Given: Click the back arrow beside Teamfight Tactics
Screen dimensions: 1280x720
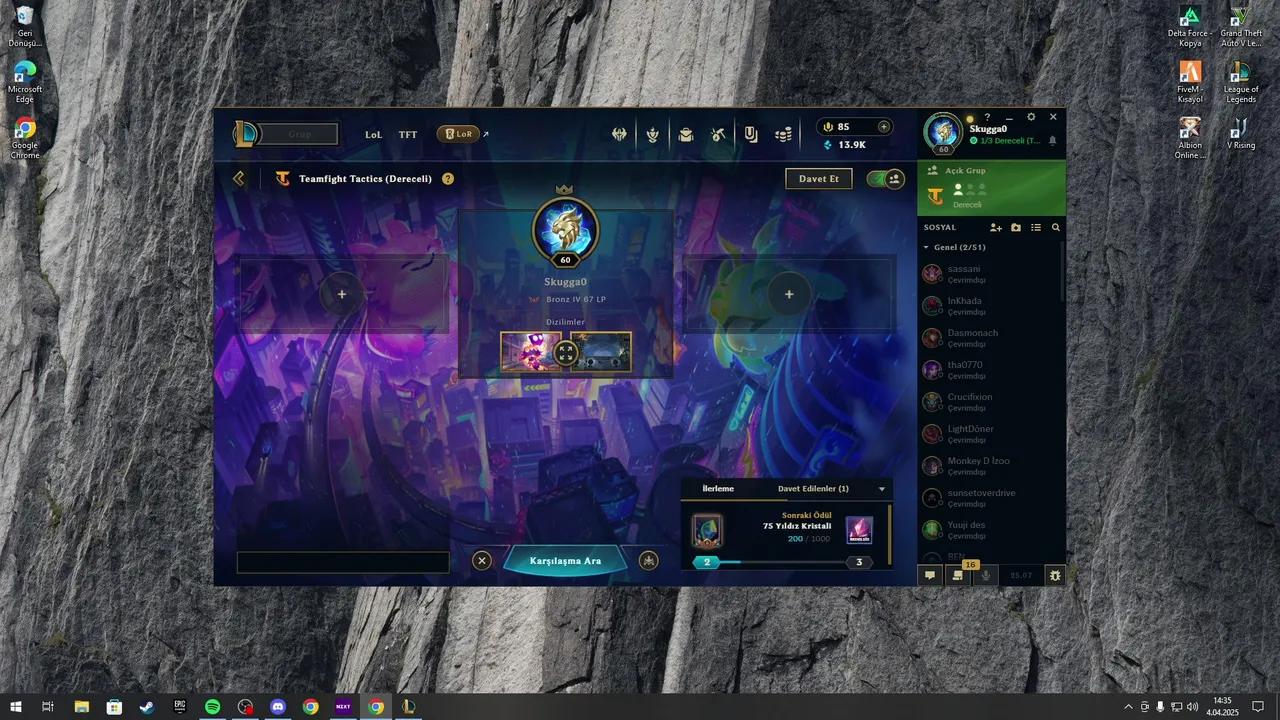Looking at the screenshot, I should click(239, 178).
